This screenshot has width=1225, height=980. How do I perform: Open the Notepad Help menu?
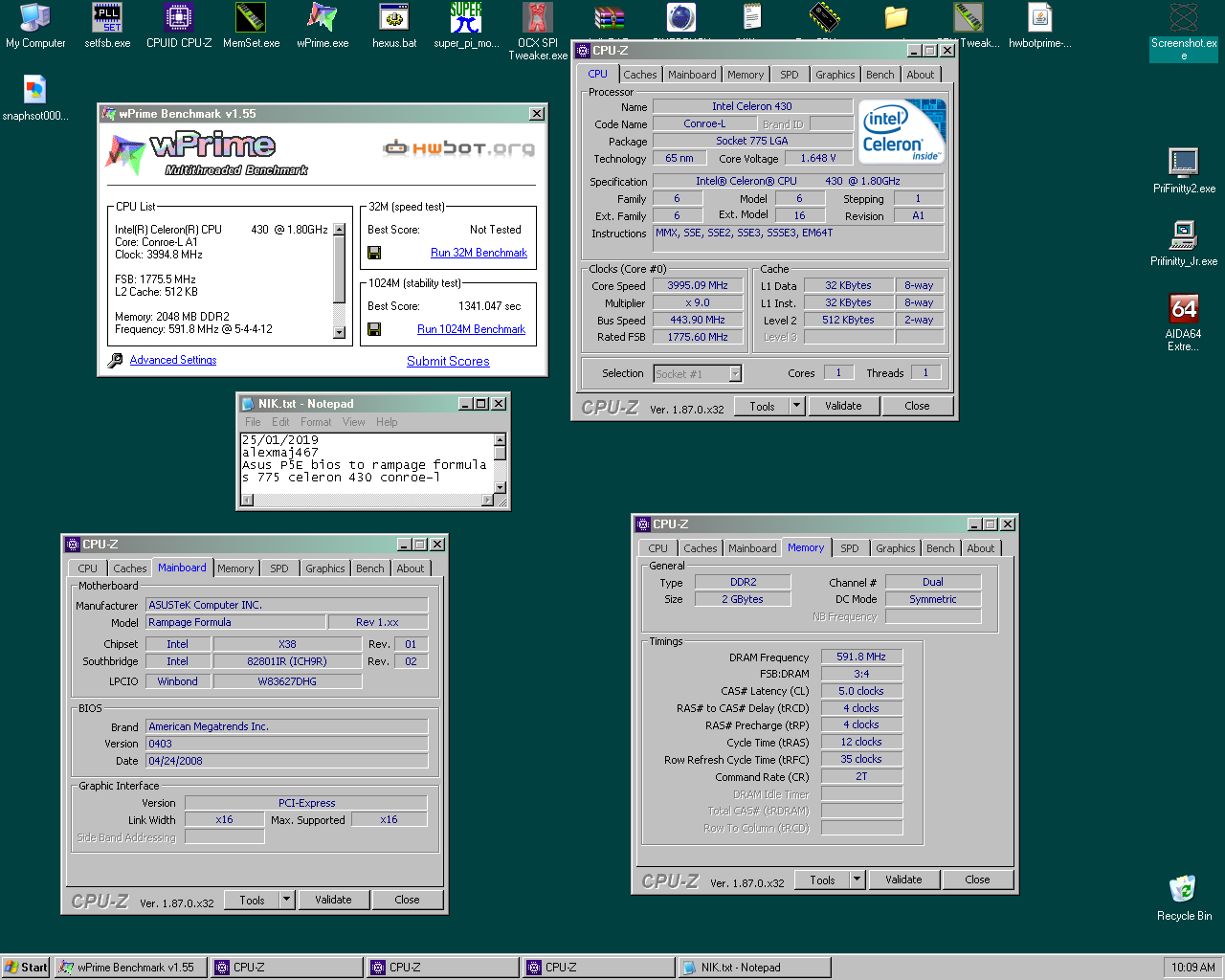(387, 422)
